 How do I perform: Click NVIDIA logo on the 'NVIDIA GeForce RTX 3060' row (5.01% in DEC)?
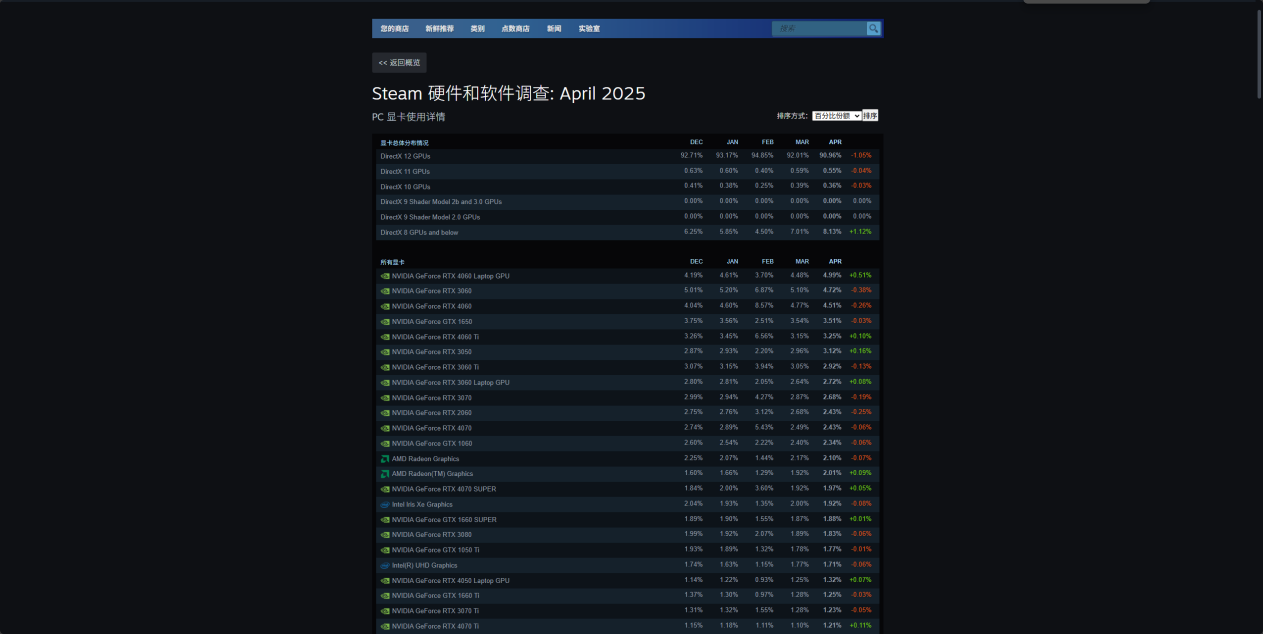coord(385,291)
